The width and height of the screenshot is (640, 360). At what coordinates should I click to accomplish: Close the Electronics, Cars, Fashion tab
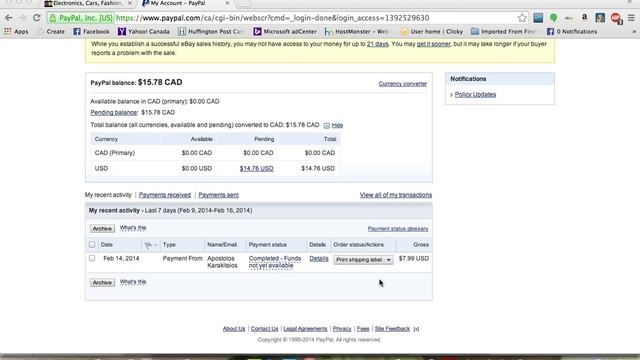(x=130, y=3)
